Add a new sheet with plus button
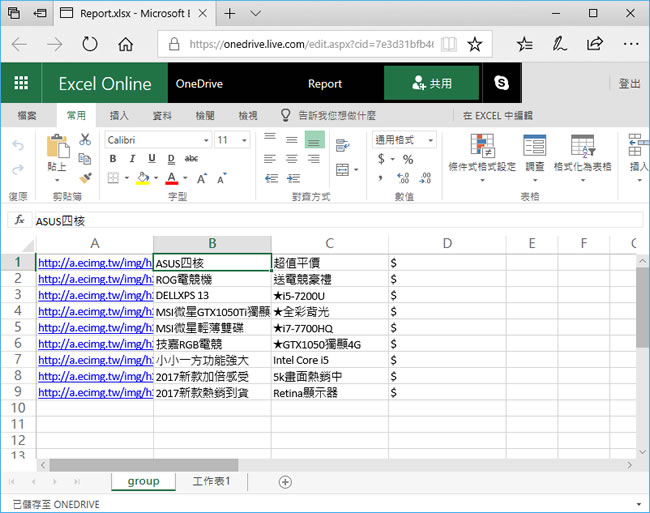Viewport: 650px width, 513px height. (285, 482)
